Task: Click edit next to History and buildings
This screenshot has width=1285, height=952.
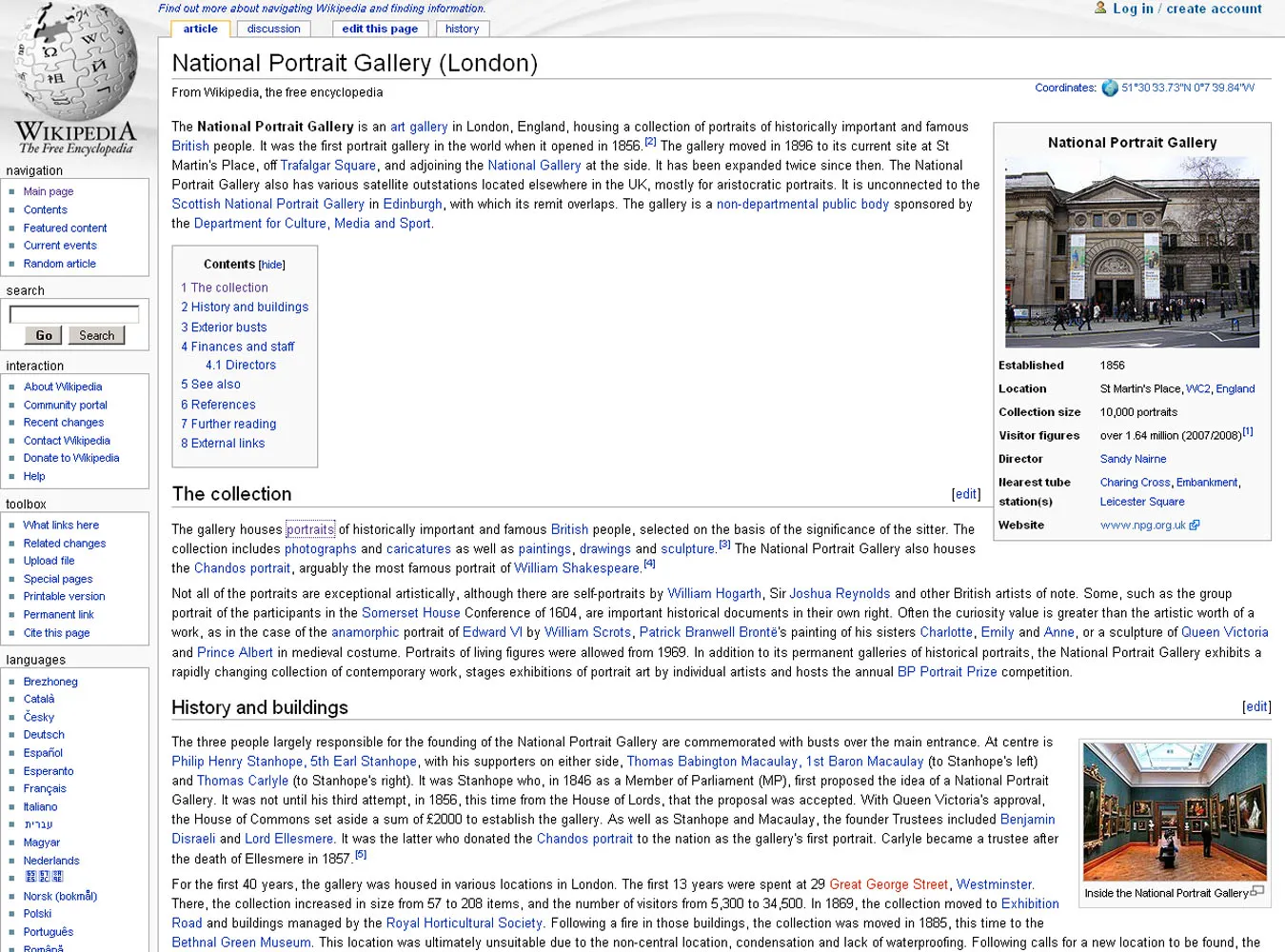Action: 1255,706
